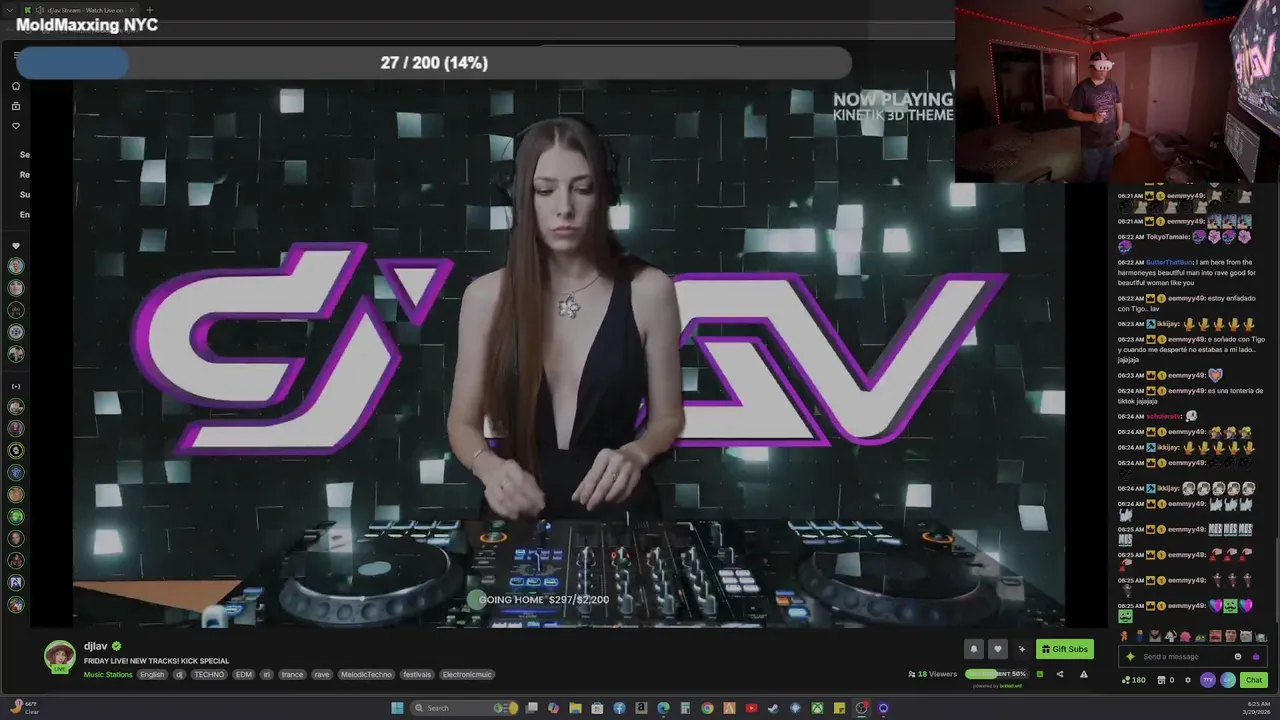Open the YouTube icon in taskbar
The image size is (1280, 720).
pos(751,708)
